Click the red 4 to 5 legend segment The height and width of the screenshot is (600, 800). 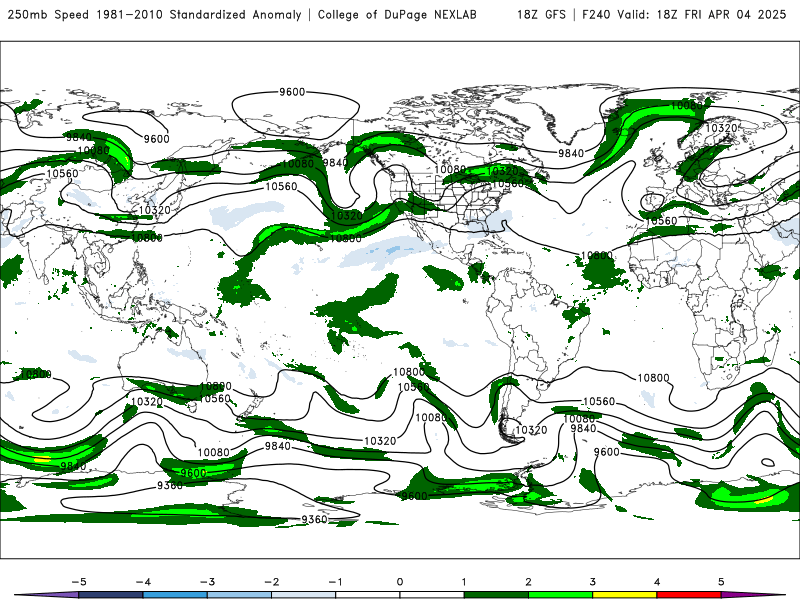point(689,595)
